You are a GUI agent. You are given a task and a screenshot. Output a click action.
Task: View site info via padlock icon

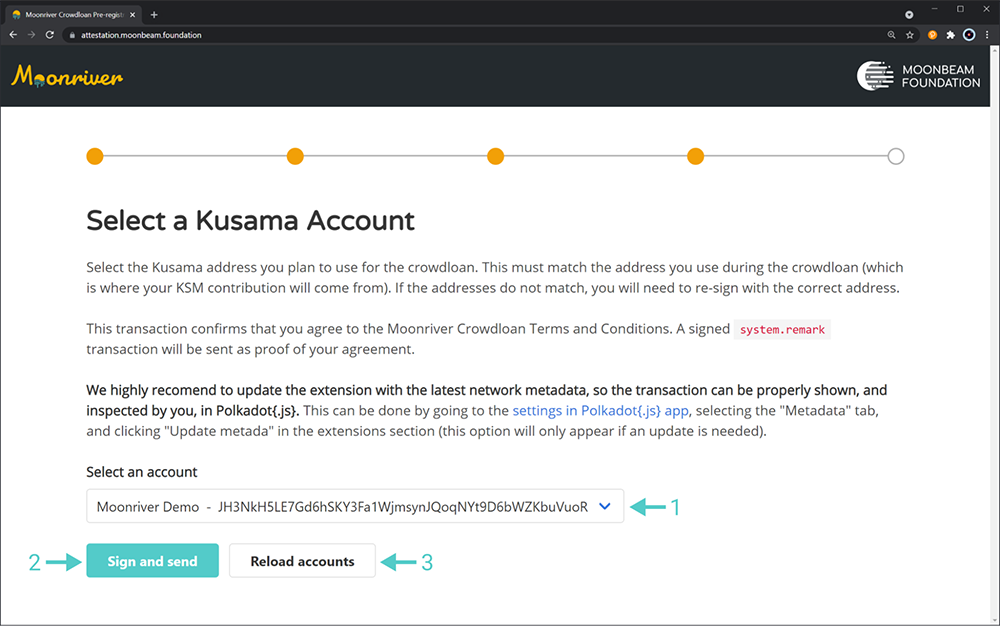[70, 35]
